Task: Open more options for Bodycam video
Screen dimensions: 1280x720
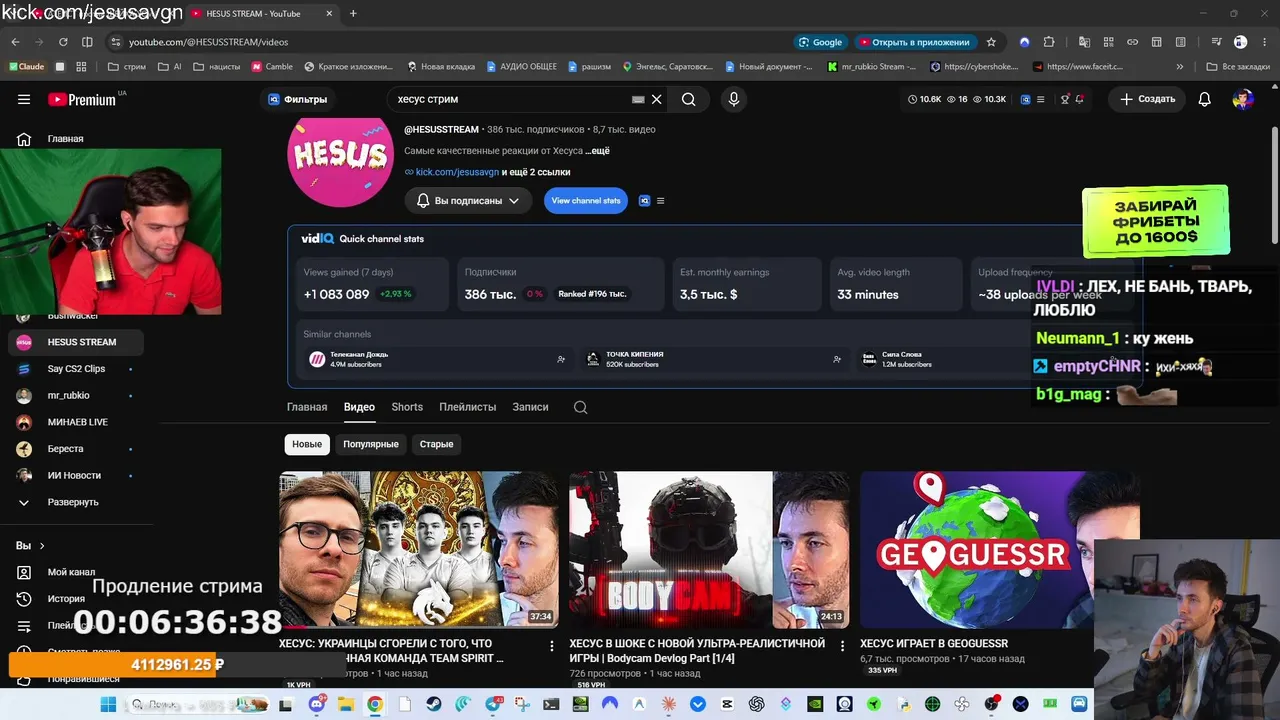Action: click(x=842, y=647)
